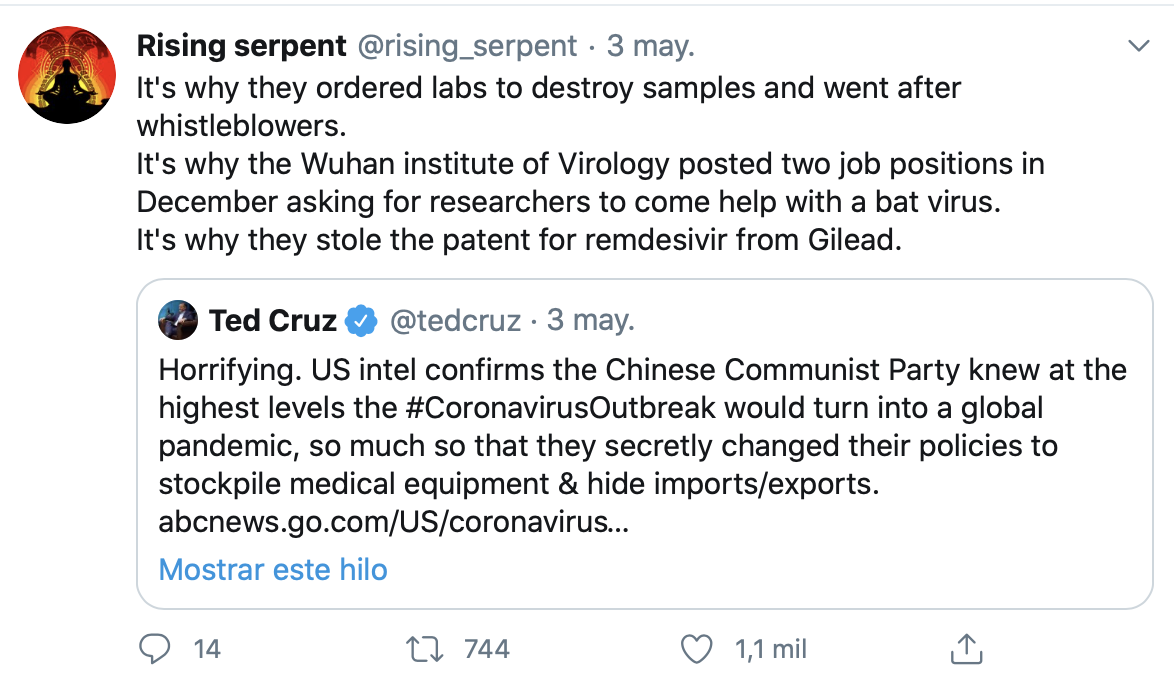Click the "1,1 mil" likes count
The image size is (1174, 674).
pos(770,649)
